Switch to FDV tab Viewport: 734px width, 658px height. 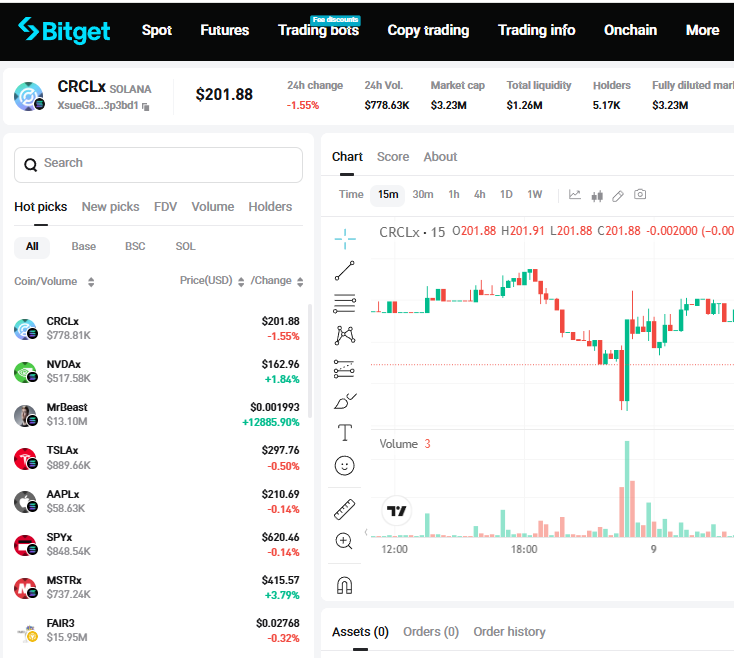click(165, 207)
